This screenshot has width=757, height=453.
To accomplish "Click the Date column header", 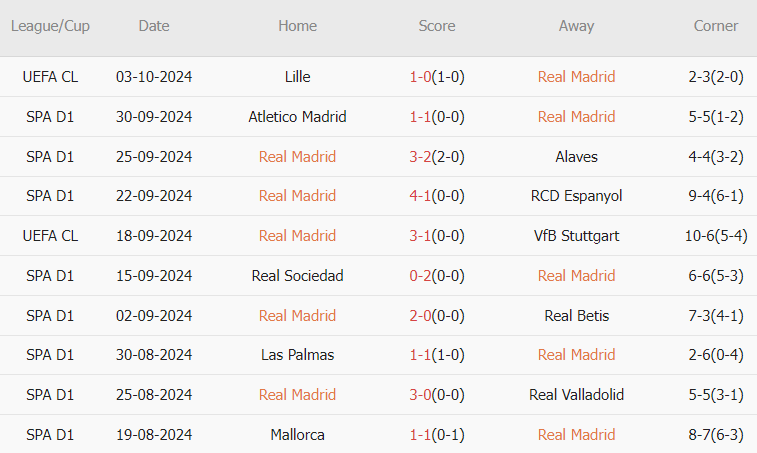I will [x=154, y=26].
